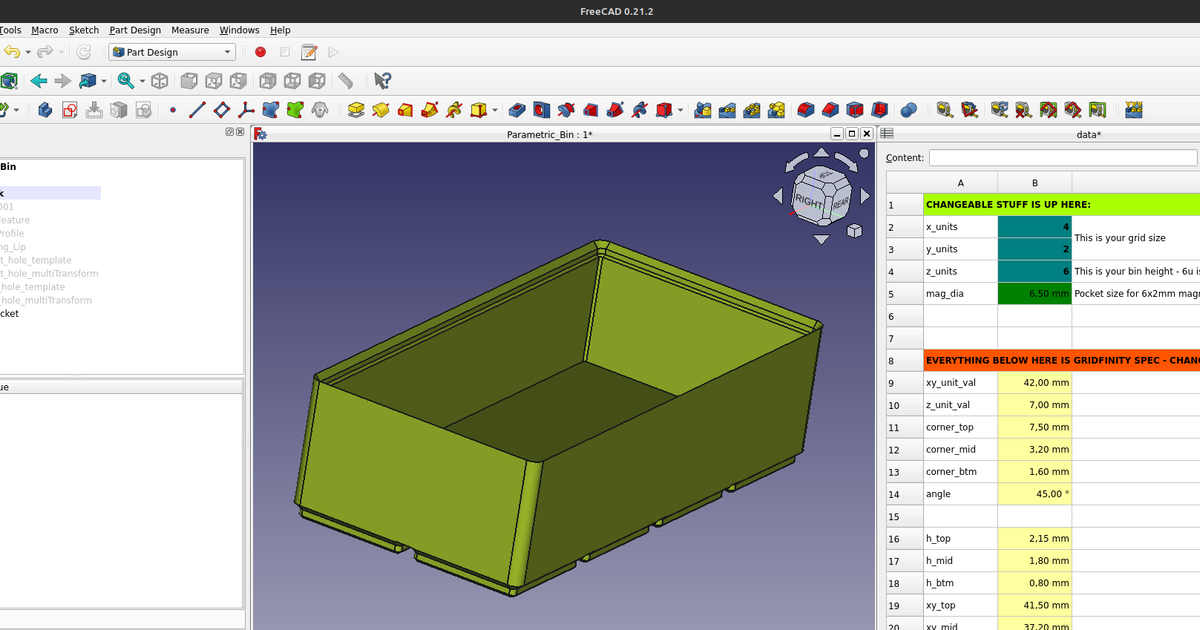Open the Part Design menu
The width and height of the screenshot is (1200, 630).
point(135,30)
